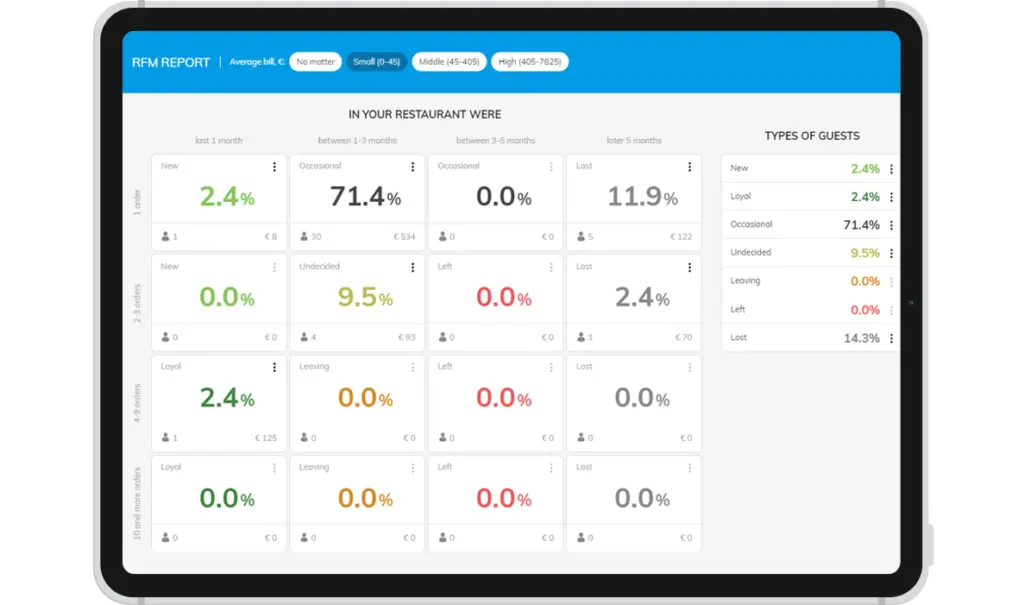Open kebab menu on Lost 2.4% card

pos(689,267)
